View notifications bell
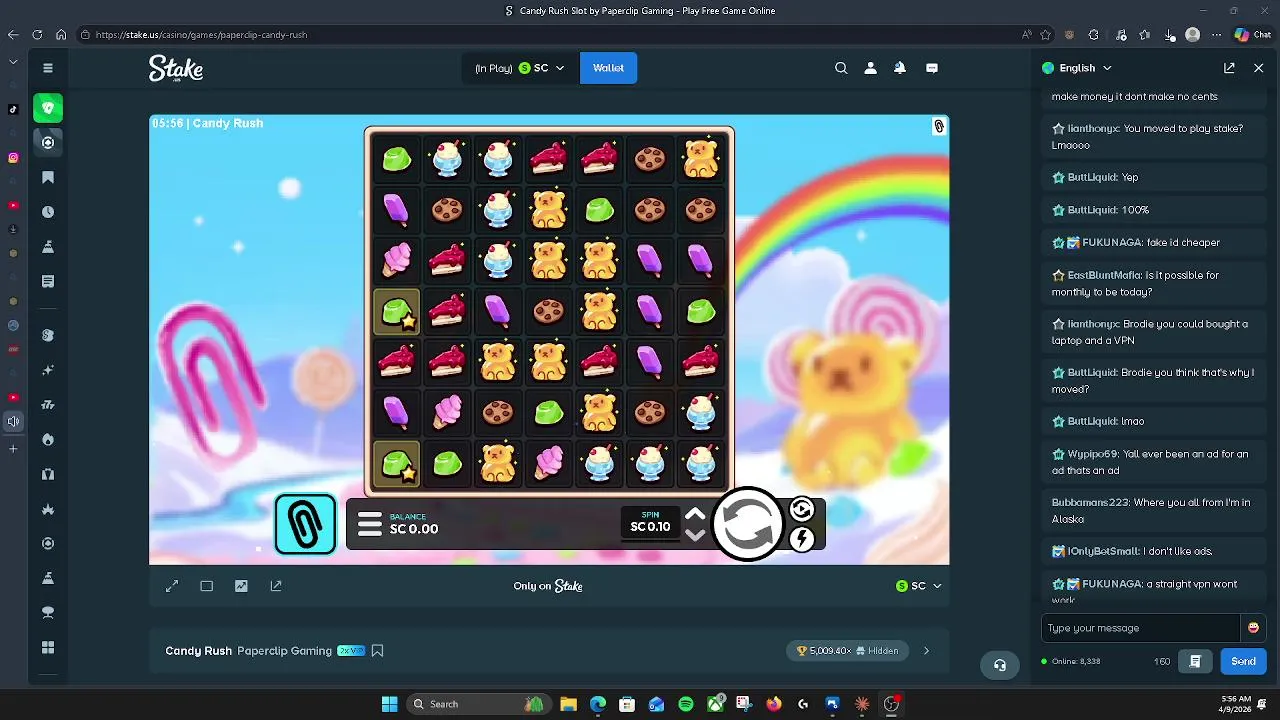1280x720 pixels. click(900, 68)
